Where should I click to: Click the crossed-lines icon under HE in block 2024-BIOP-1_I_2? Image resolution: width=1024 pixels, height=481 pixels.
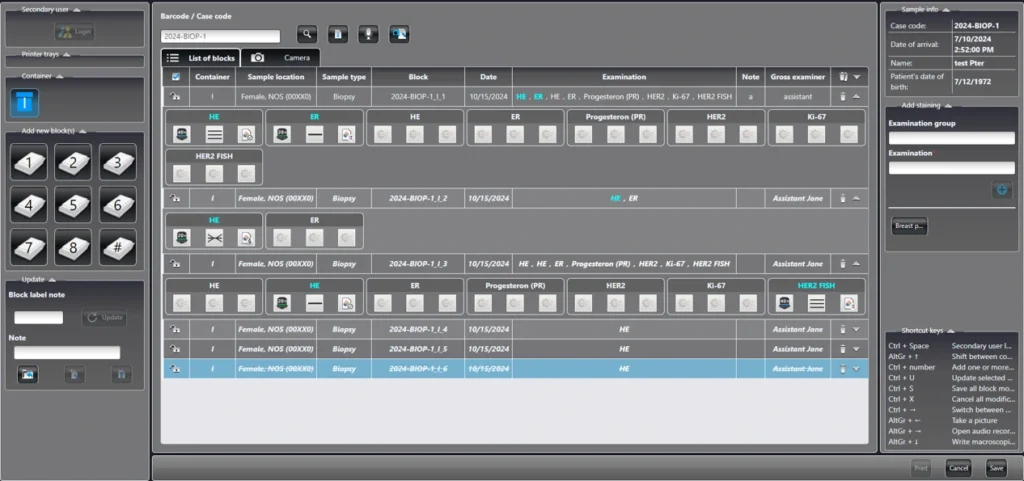[214, 238]
